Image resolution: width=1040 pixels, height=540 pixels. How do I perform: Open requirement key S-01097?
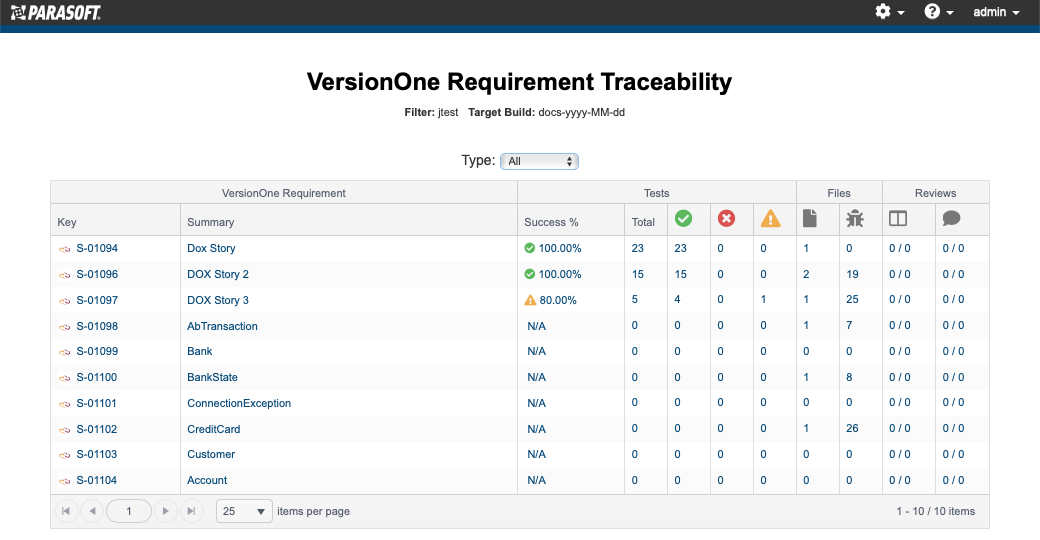click(x=97, y=300)
